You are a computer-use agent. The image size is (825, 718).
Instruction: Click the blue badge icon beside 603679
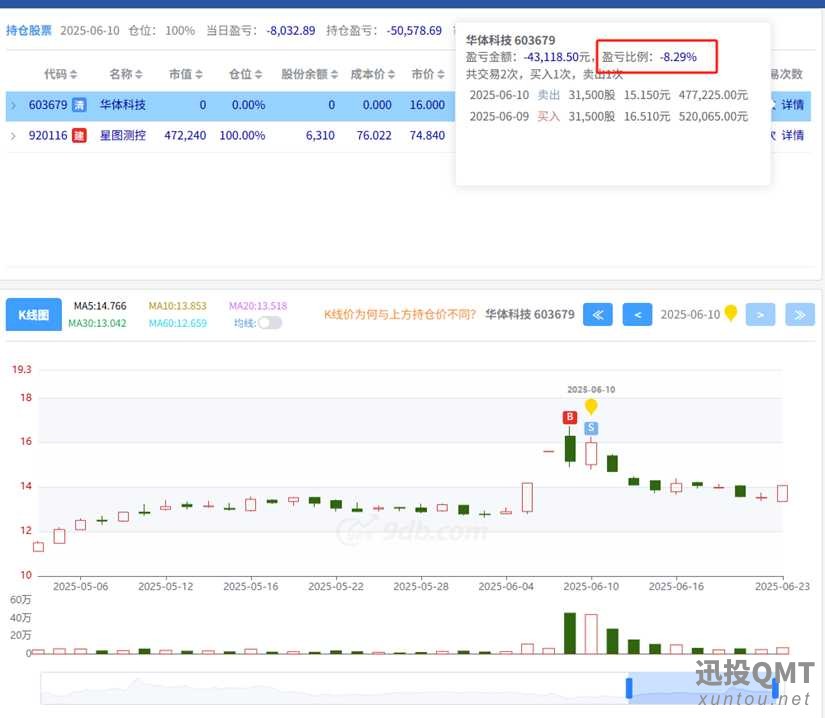[79, 105]
